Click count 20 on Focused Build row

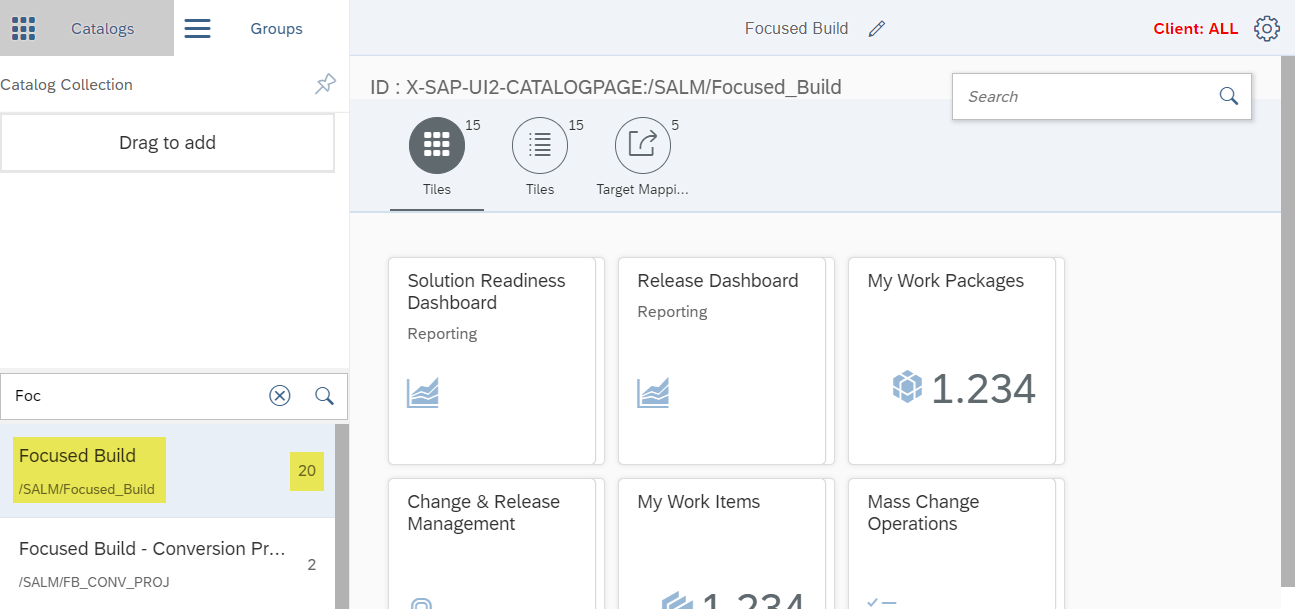(x=307, y=471)
